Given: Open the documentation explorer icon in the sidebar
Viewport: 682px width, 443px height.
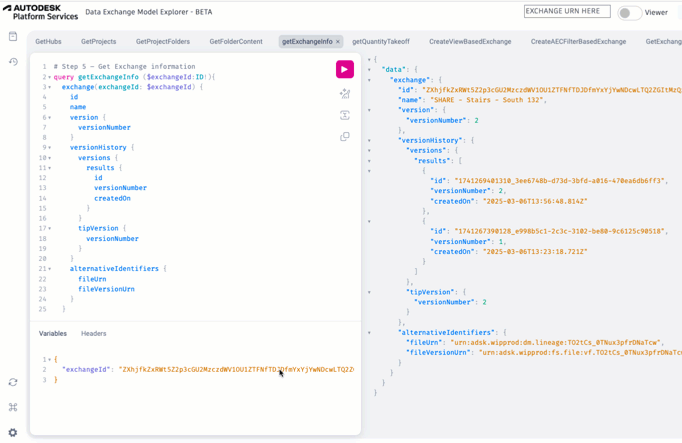Looking at the screenshot, I should [x=13, y=37].
